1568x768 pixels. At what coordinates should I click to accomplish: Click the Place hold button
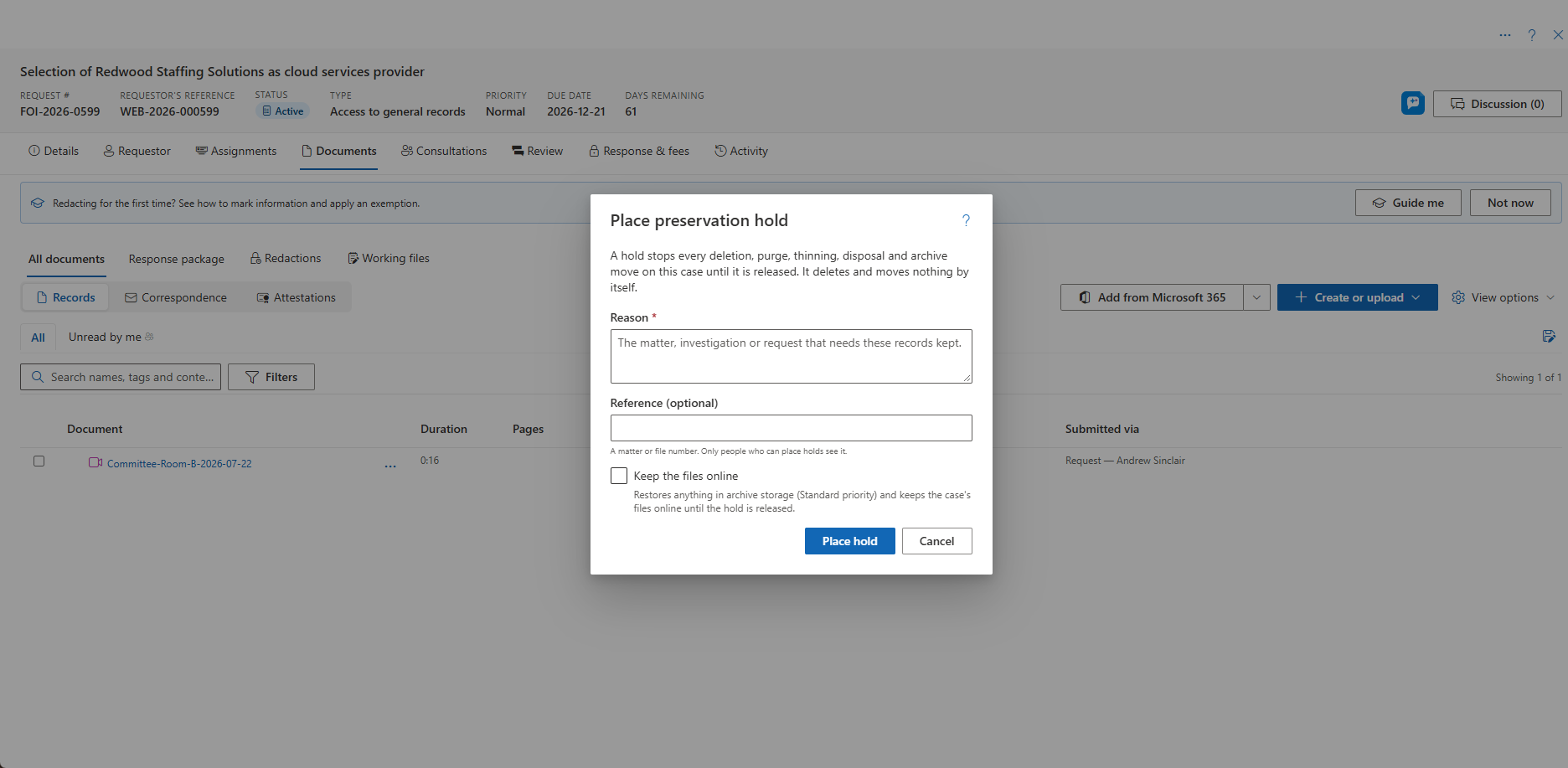coord(849,541)
